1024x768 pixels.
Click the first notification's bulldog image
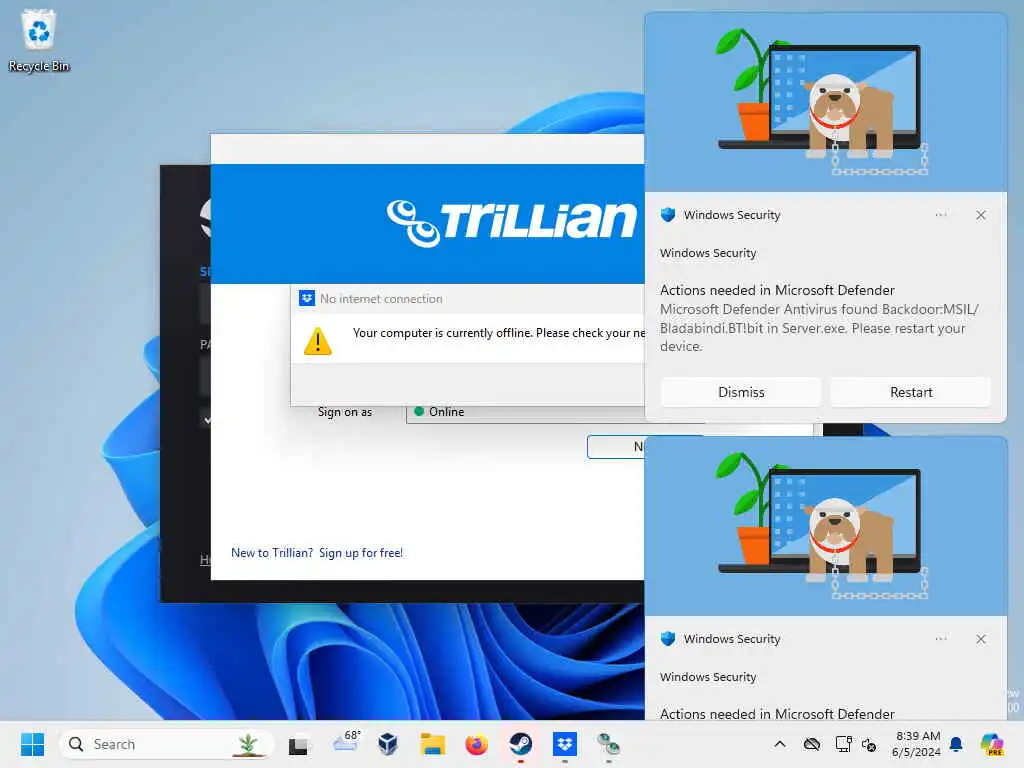click(825, 102)
